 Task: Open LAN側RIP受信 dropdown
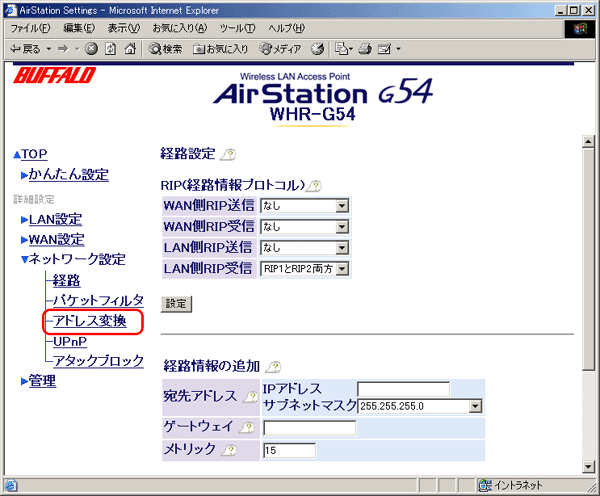[x=304, y=269]
